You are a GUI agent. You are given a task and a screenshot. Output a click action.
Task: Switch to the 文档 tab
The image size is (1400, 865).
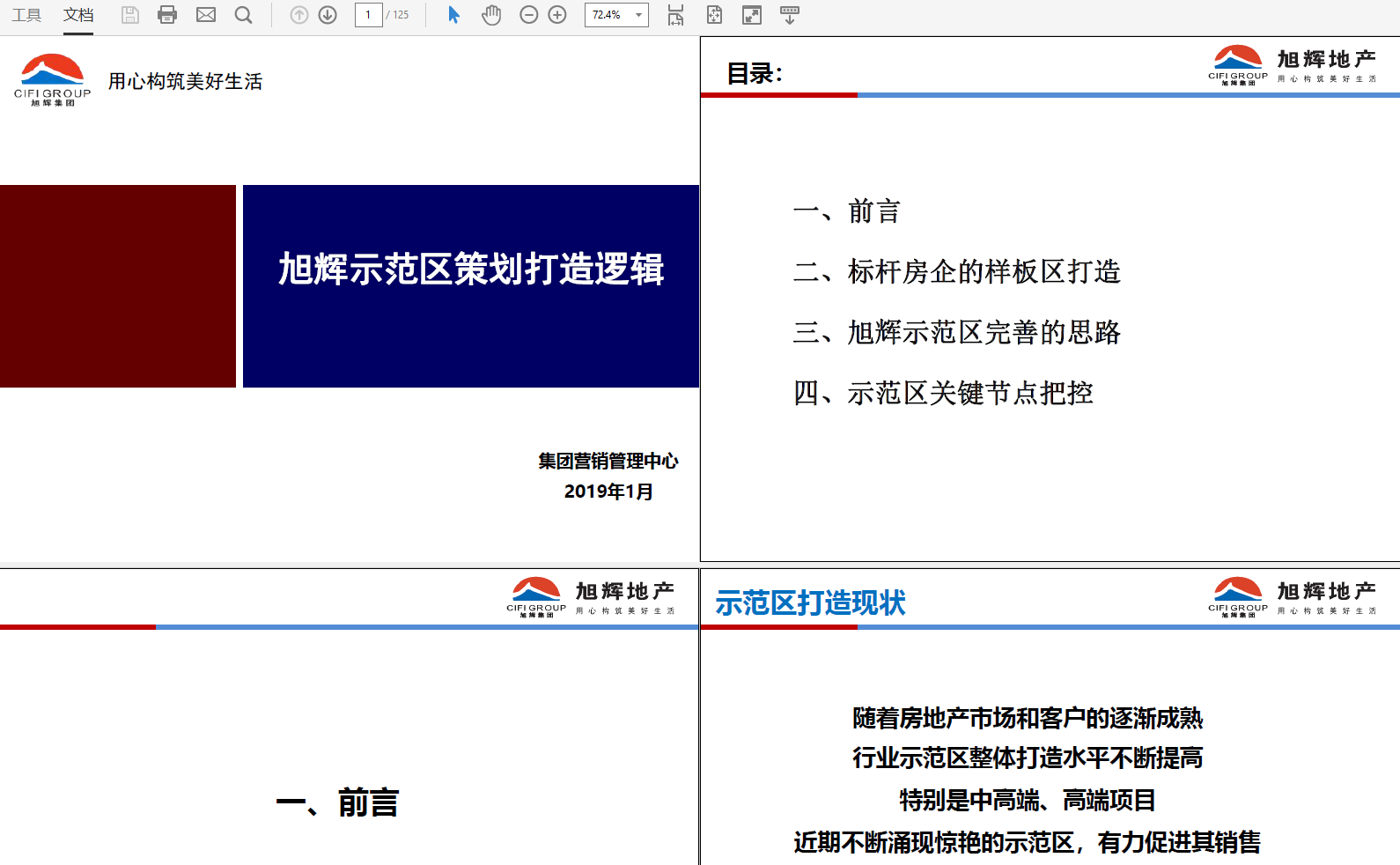click(78, 15)
